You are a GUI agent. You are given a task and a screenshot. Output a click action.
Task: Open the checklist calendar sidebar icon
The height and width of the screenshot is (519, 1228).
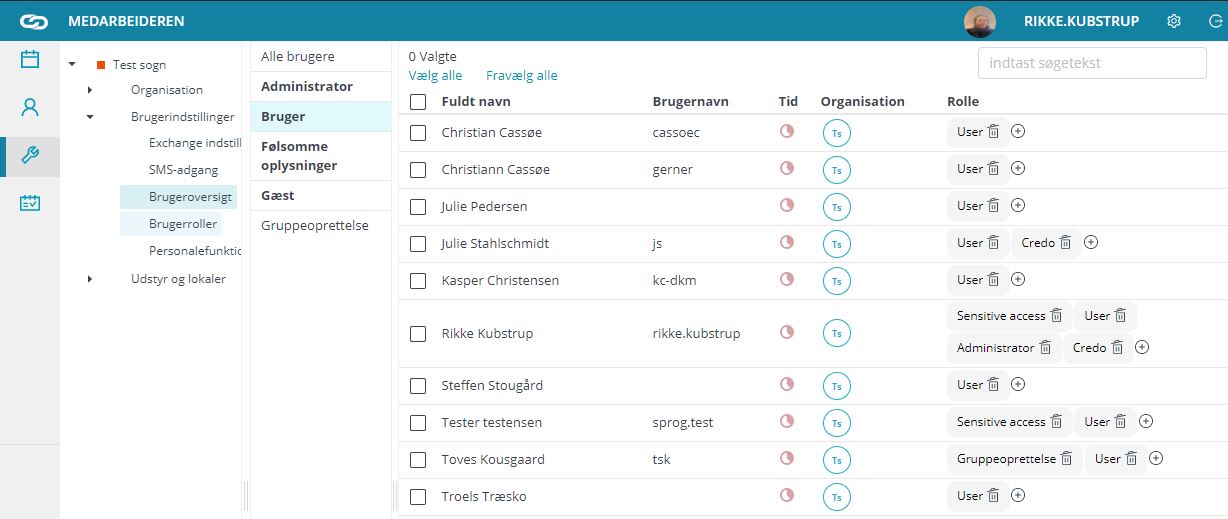[x=30, y=203]
